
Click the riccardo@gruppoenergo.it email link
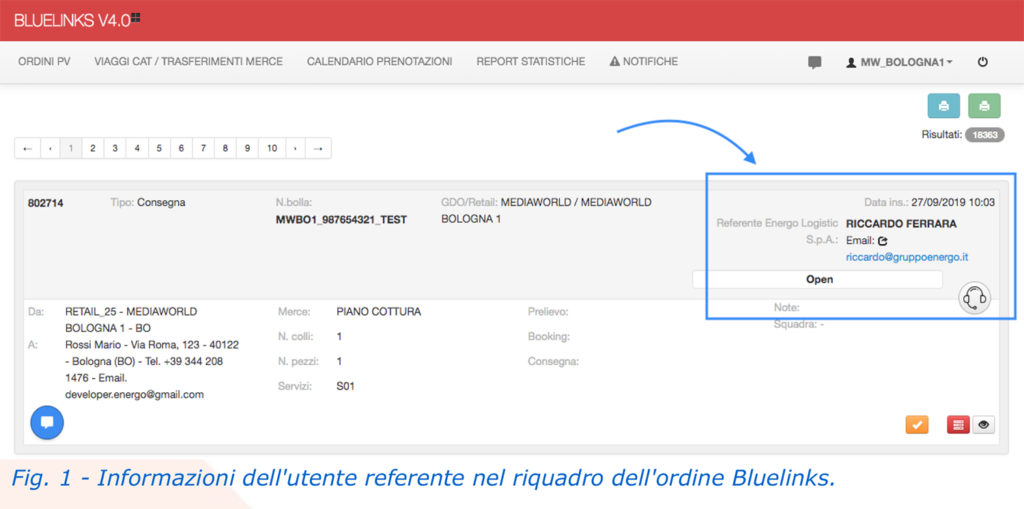point(906,257)
